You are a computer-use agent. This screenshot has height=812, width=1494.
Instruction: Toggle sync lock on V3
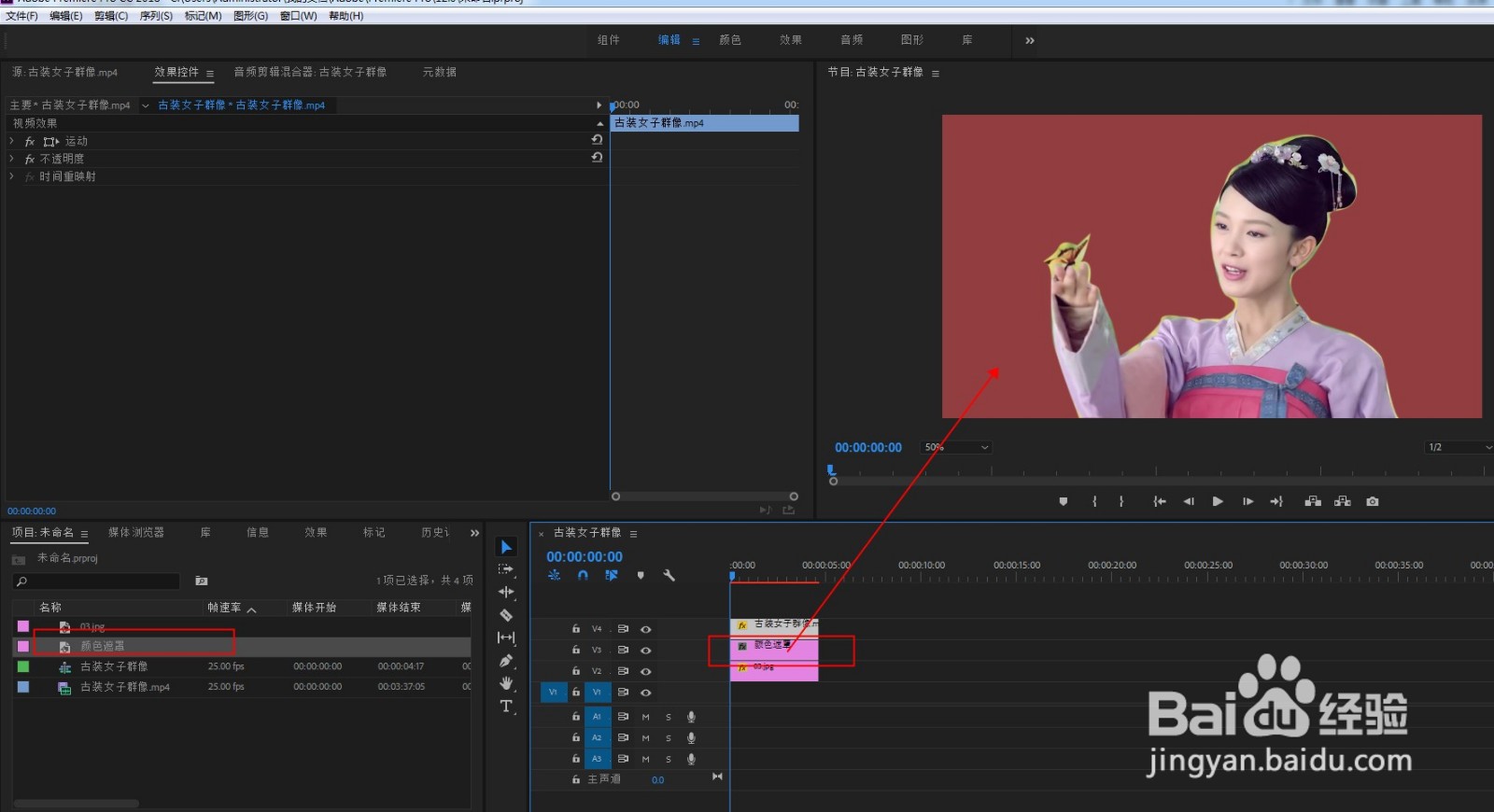pos(623,651)
